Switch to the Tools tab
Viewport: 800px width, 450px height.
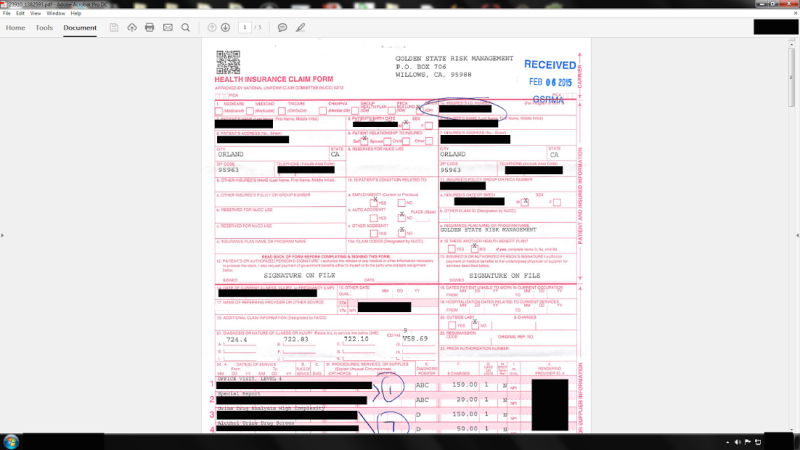tap(44, 27)
